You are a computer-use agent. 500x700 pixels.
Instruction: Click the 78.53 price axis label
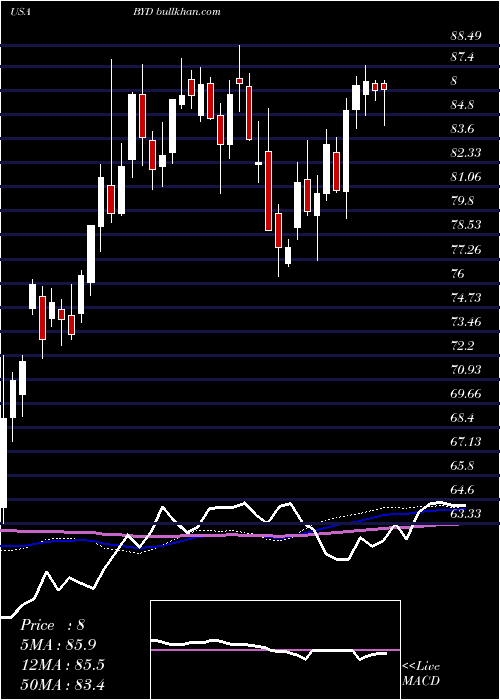pyautogui.click(x=466, y=225)
